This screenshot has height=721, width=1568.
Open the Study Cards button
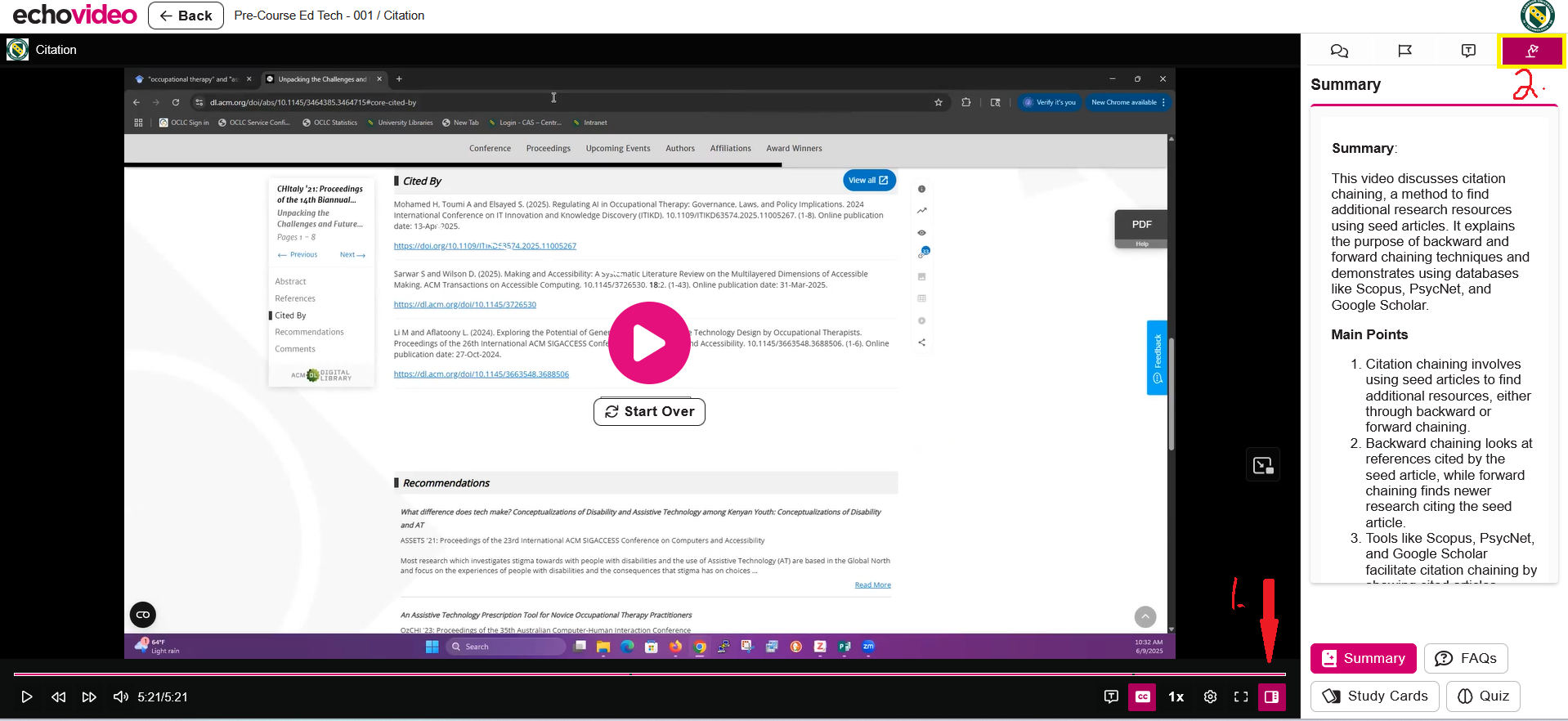point(1374,696)
